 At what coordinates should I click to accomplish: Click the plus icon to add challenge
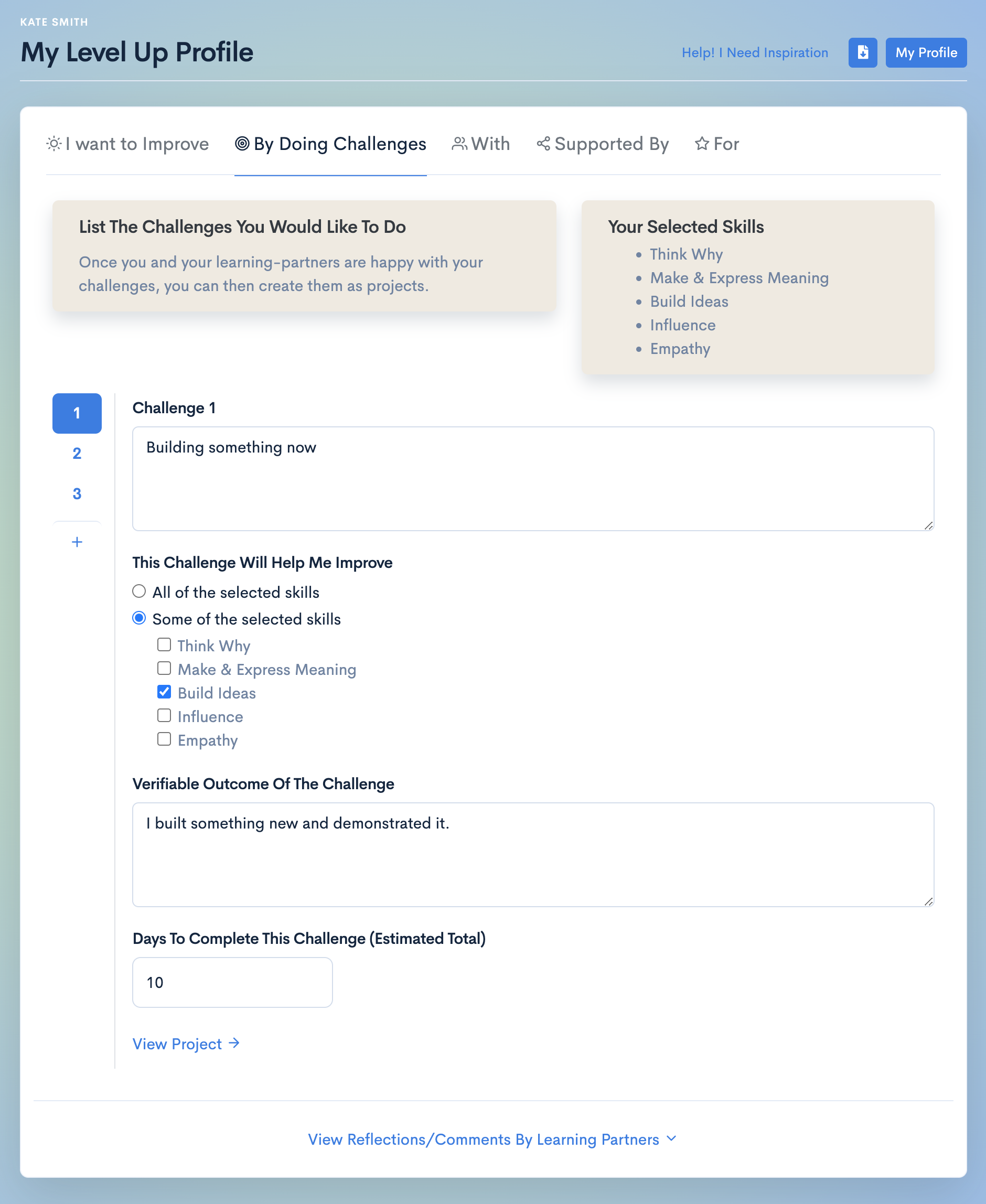[x=77, y=542]
